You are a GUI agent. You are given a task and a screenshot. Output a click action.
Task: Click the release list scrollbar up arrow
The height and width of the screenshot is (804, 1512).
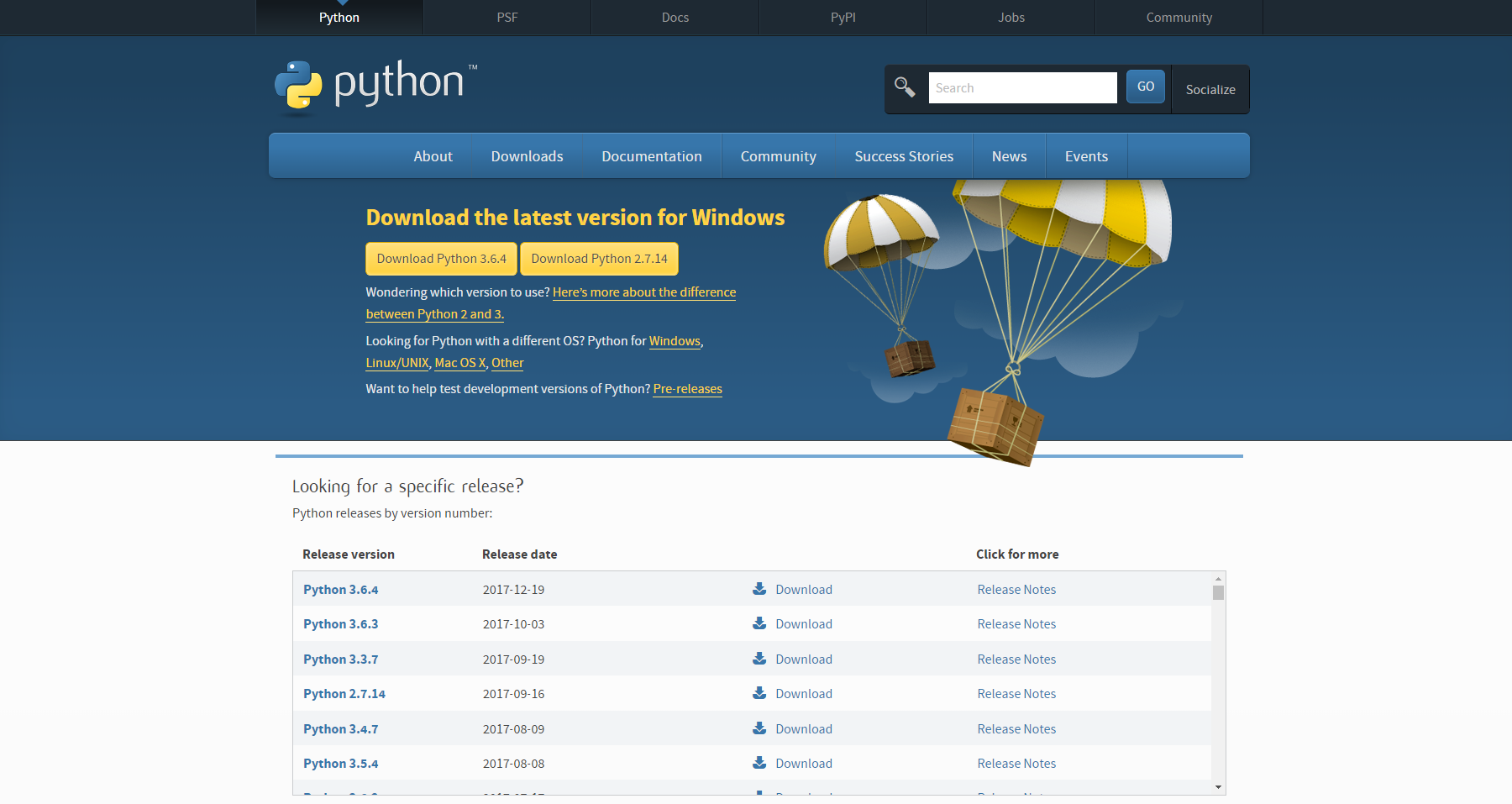(x=1218, y=579)
